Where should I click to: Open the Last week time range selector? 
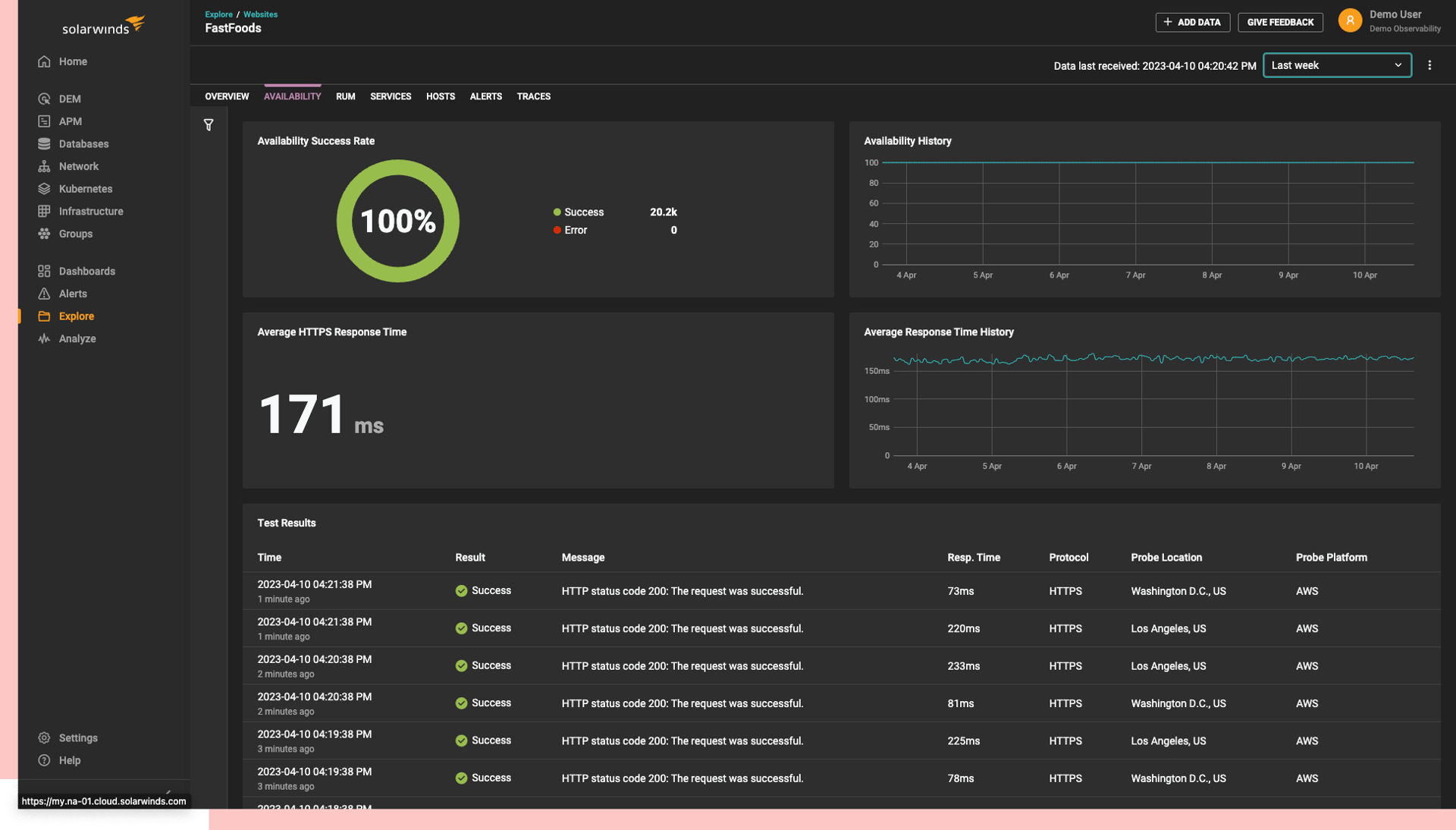click(1337, 65)
